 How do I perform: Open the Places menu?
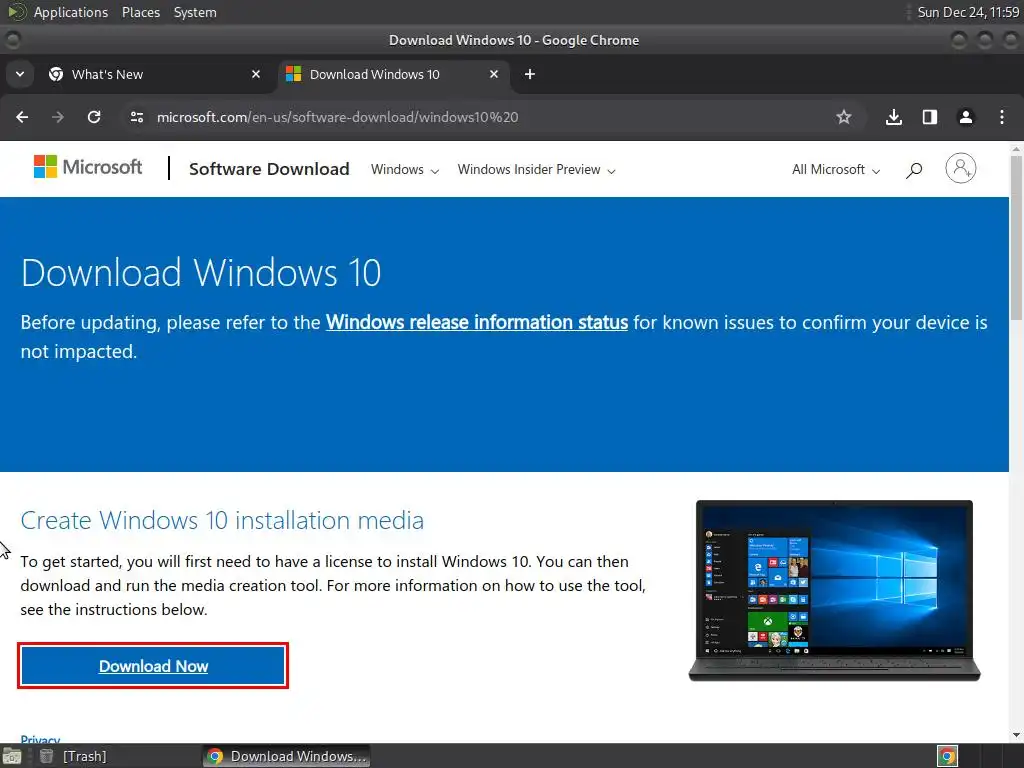click(140, 12)
